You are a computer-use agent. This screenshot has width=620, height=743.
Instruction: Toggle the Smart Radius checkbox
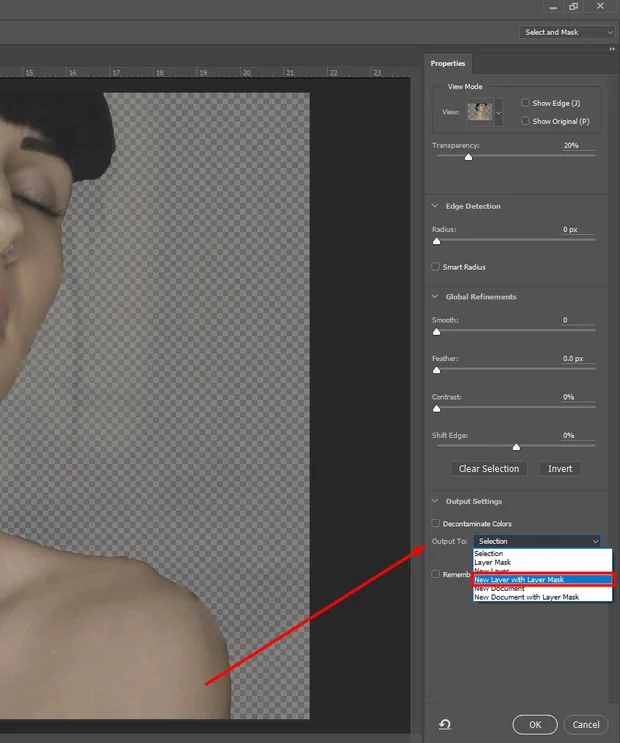pyautogui.click(x=435, y=267)
